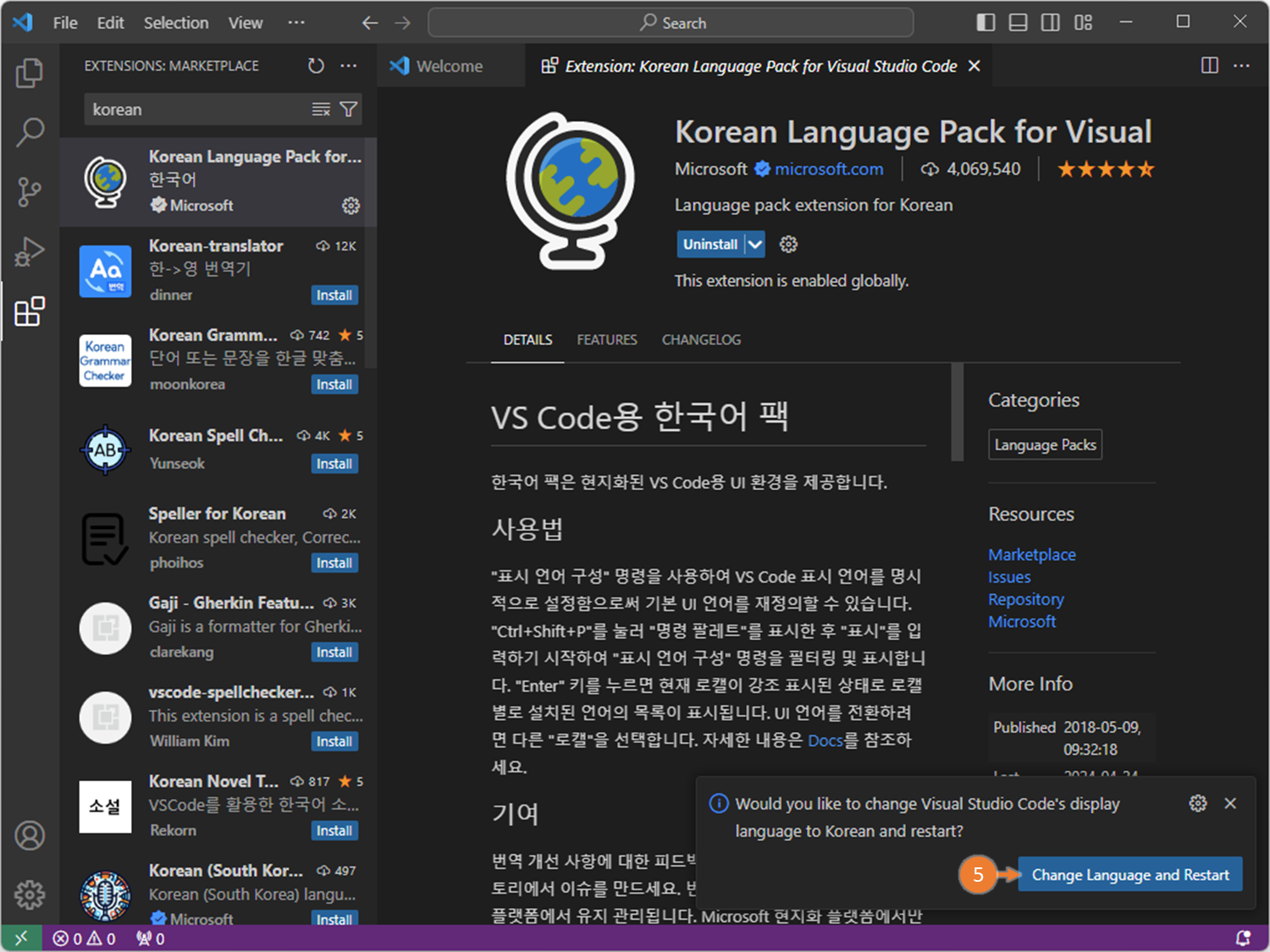Install the vscode-spellchecker by William Kim
1270x952 pixels.
334,741
